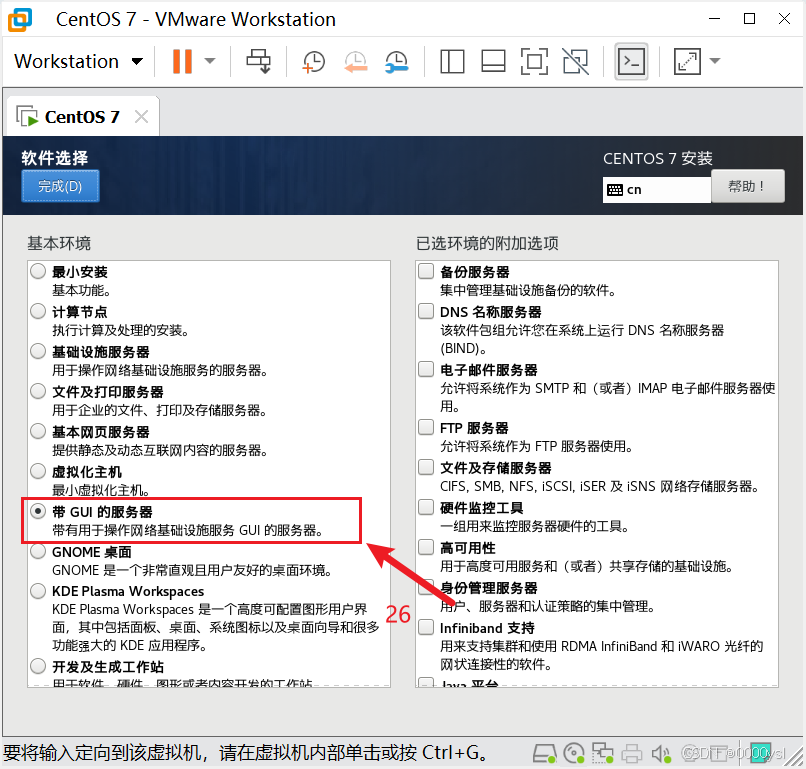Click the CD/DVD drive status icon

pos(574,754)
